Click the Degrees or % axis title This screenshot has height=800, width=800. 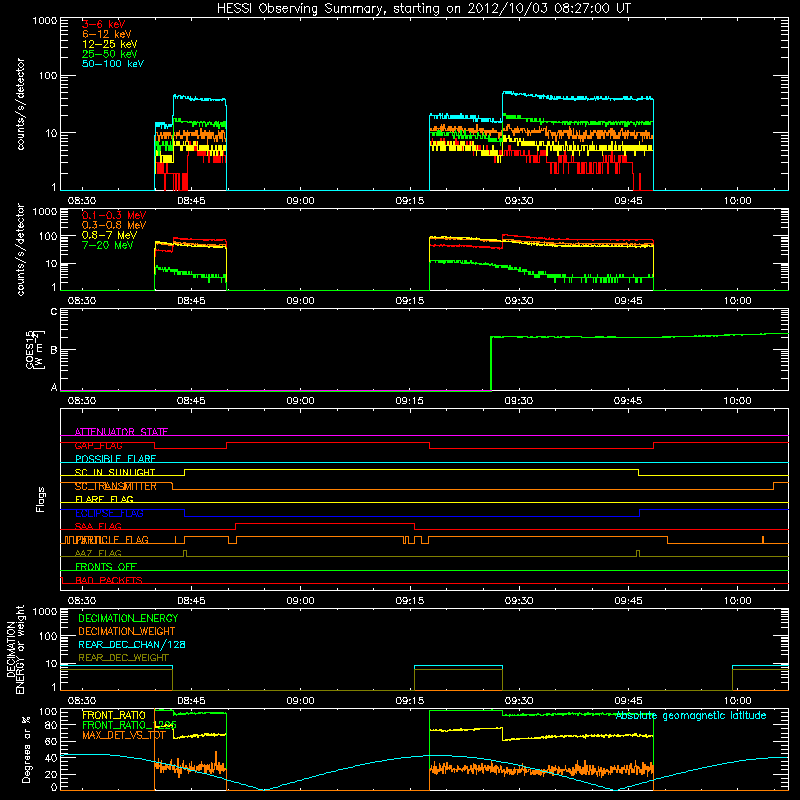click(26, 749)
